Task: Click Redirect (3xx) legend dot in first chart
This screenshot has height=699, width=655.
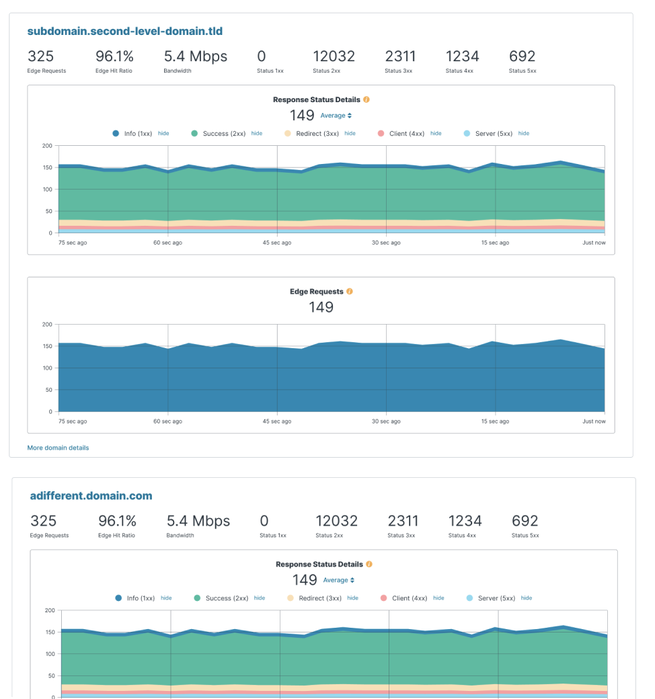Action: pyautogui.click(x=288, y=133)
